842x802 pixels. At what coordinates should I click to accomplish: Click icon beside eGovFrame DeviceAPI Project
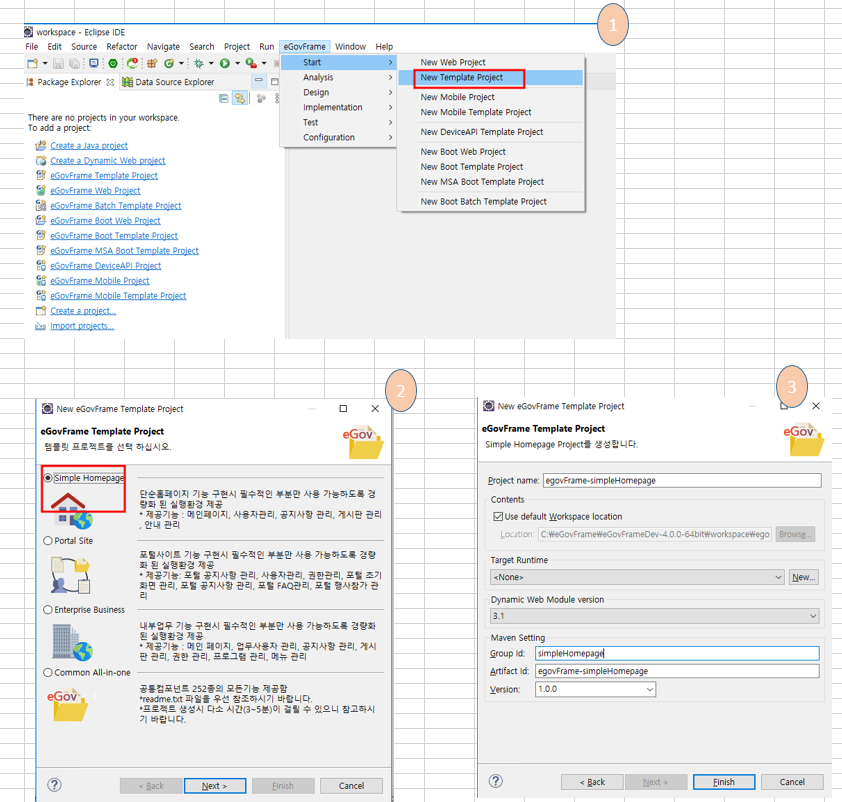coord(41,265)
